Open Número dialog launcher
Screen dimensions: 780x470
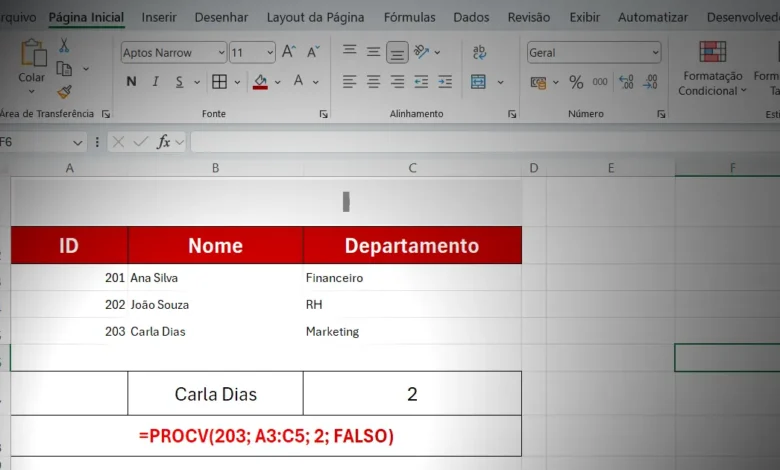tap(661, 114)
